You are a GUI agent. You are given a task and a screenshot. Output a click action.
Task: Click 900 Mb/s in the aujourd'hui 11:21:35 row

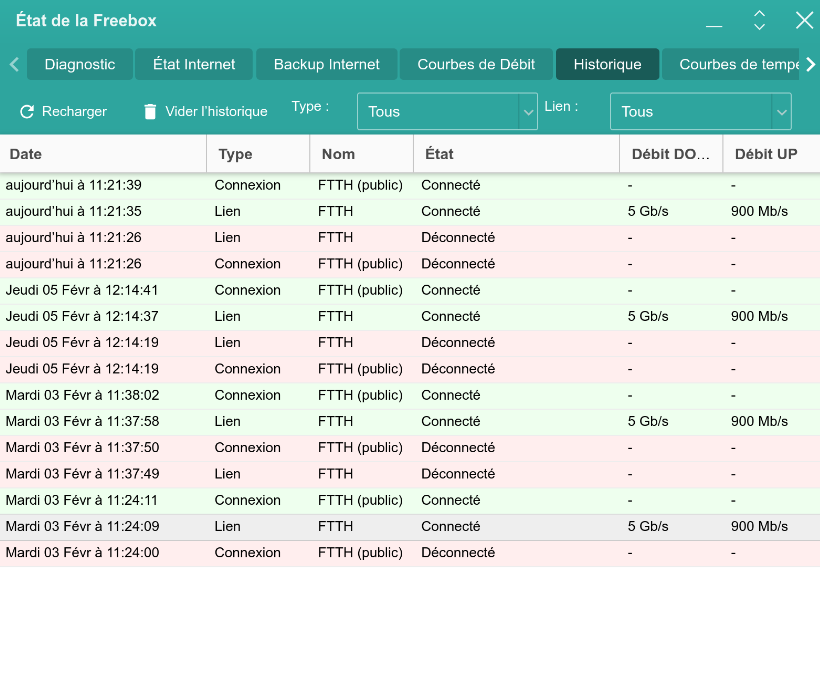click(x=759, y=211)
